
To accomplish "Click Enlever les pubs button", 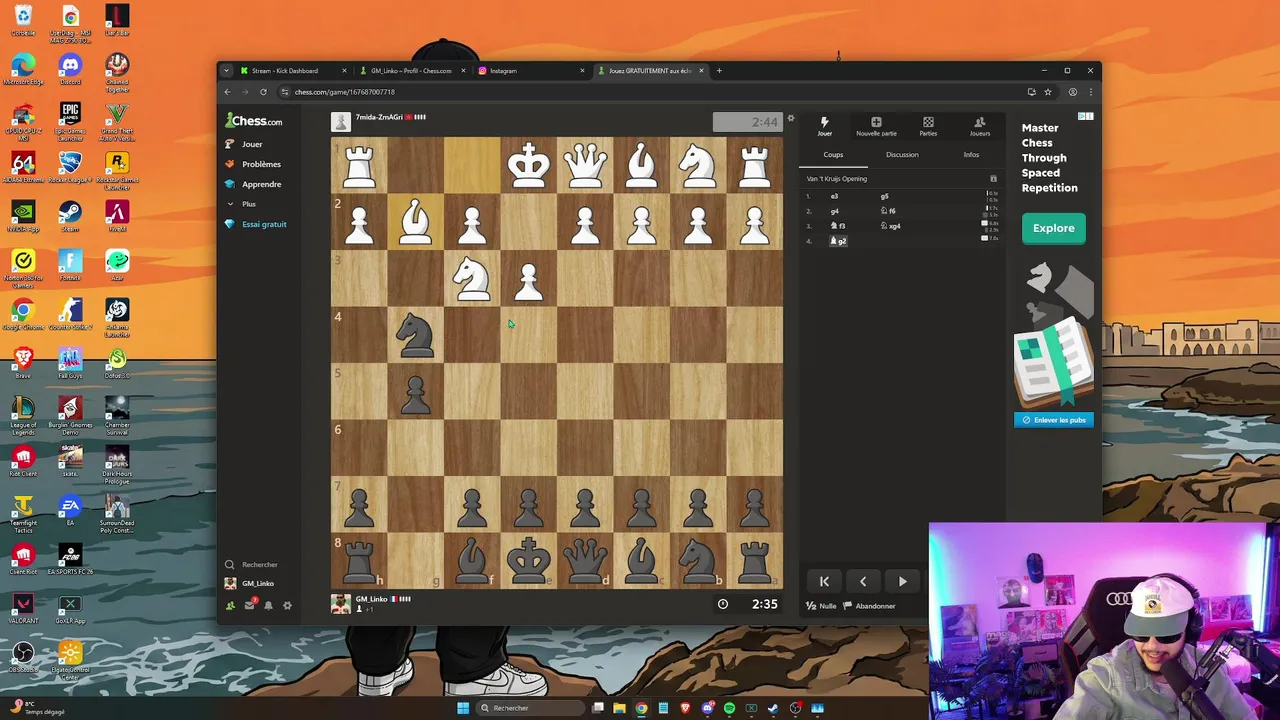I will coord(1054,420).
